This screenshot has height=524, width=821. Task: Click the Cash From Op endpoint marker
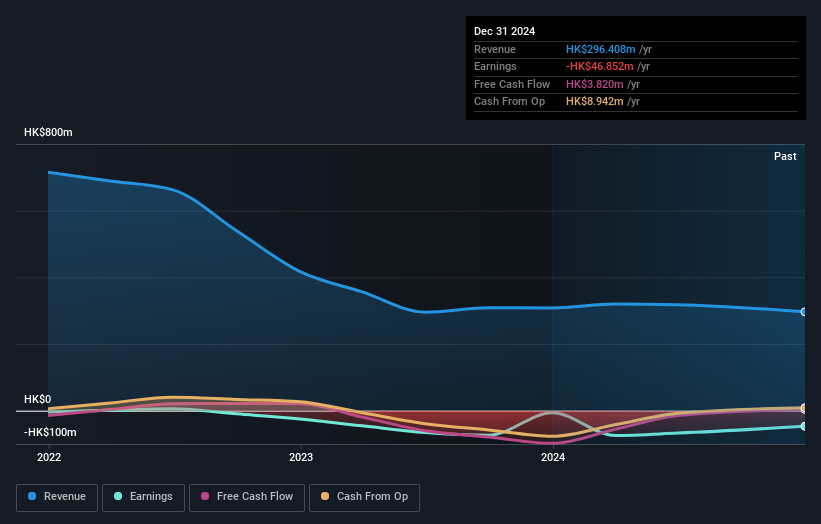pyautogui.click(x=804, y=408)
